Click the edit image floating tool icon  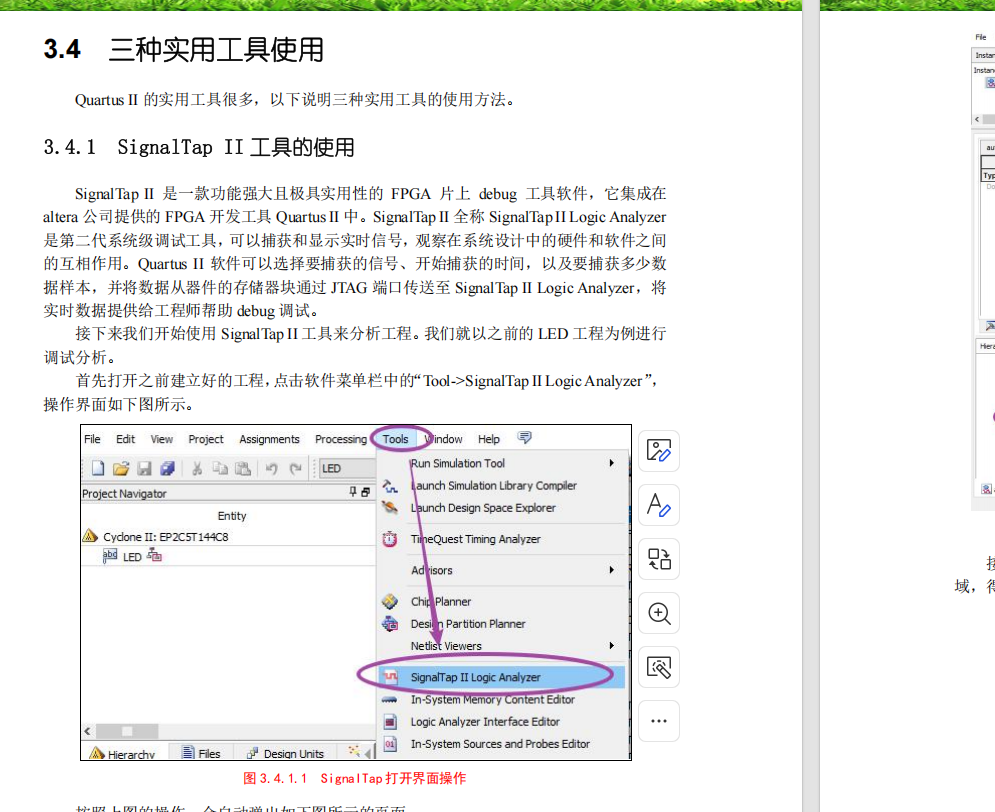(659, 451)
